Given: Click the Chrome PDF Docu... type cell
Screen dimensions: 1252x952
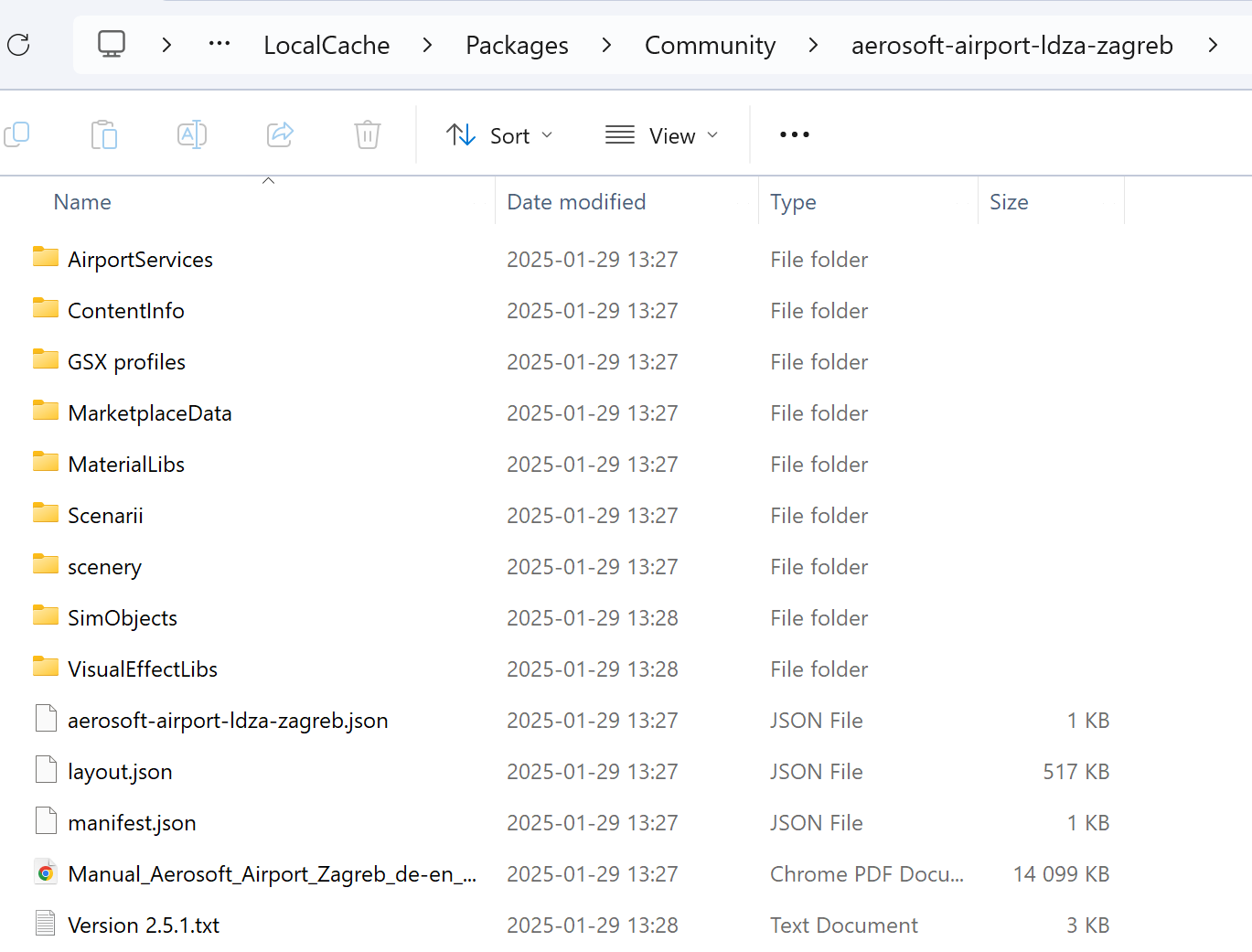Looking at the screenshot, I should pos(867,874).
